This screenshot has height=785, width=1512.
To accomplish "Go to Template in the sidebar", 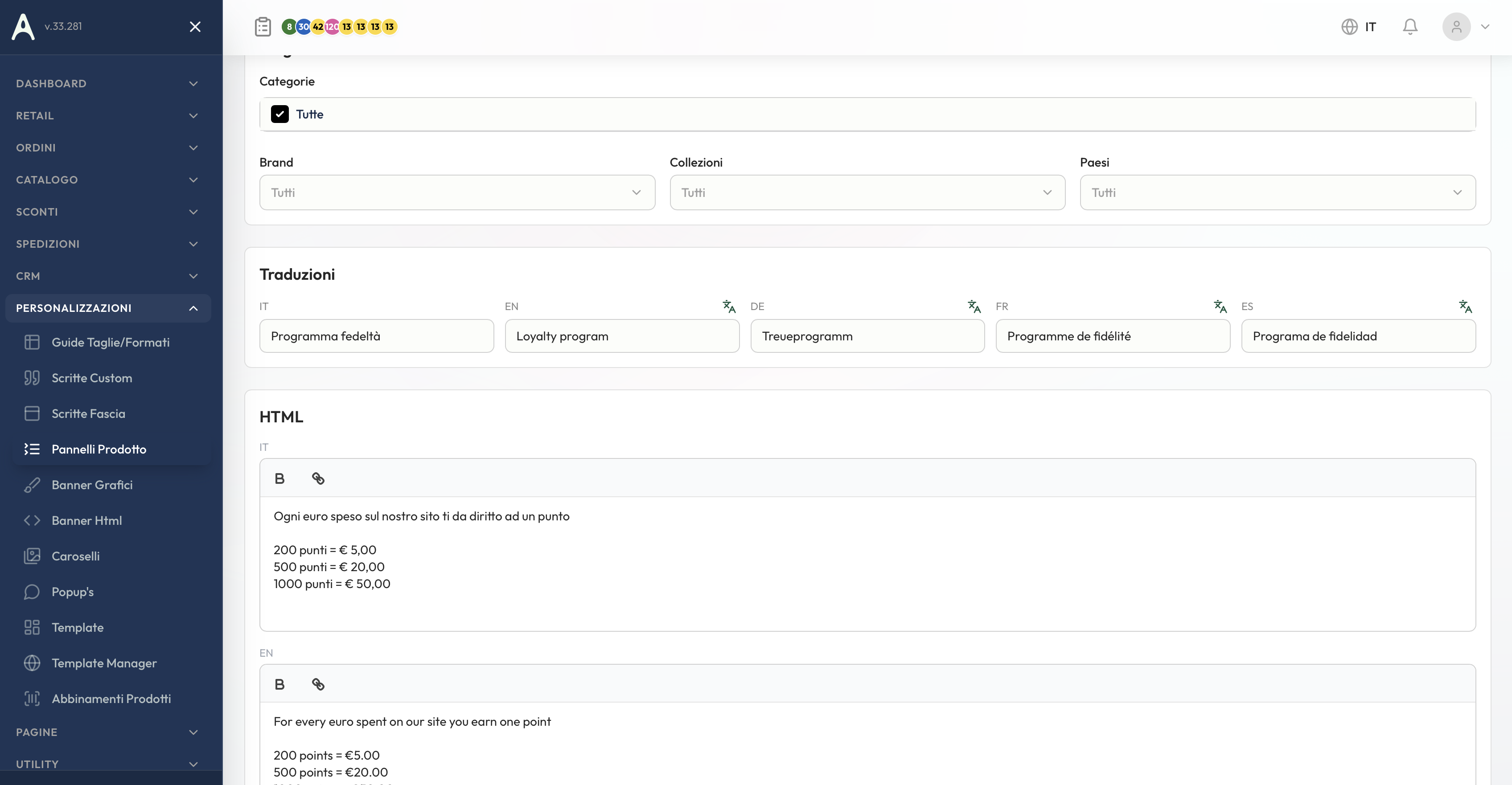I will (111, 628).
